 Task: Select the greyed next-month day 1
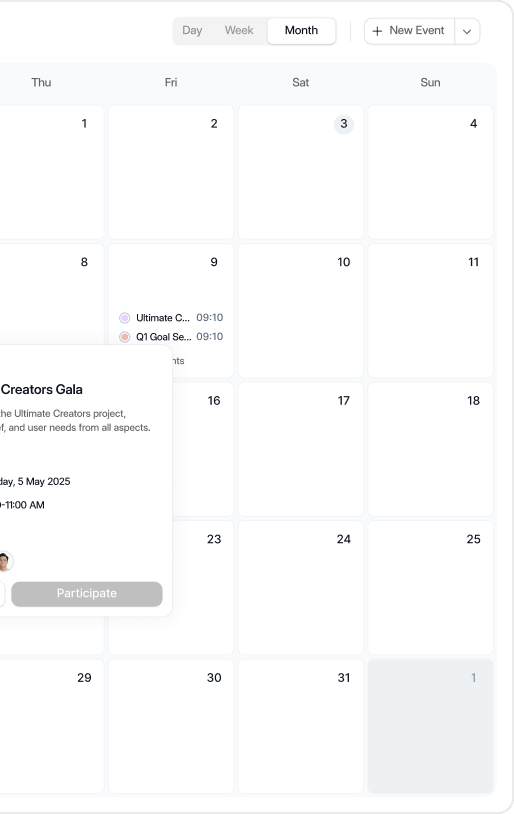[x=430, y=726]
